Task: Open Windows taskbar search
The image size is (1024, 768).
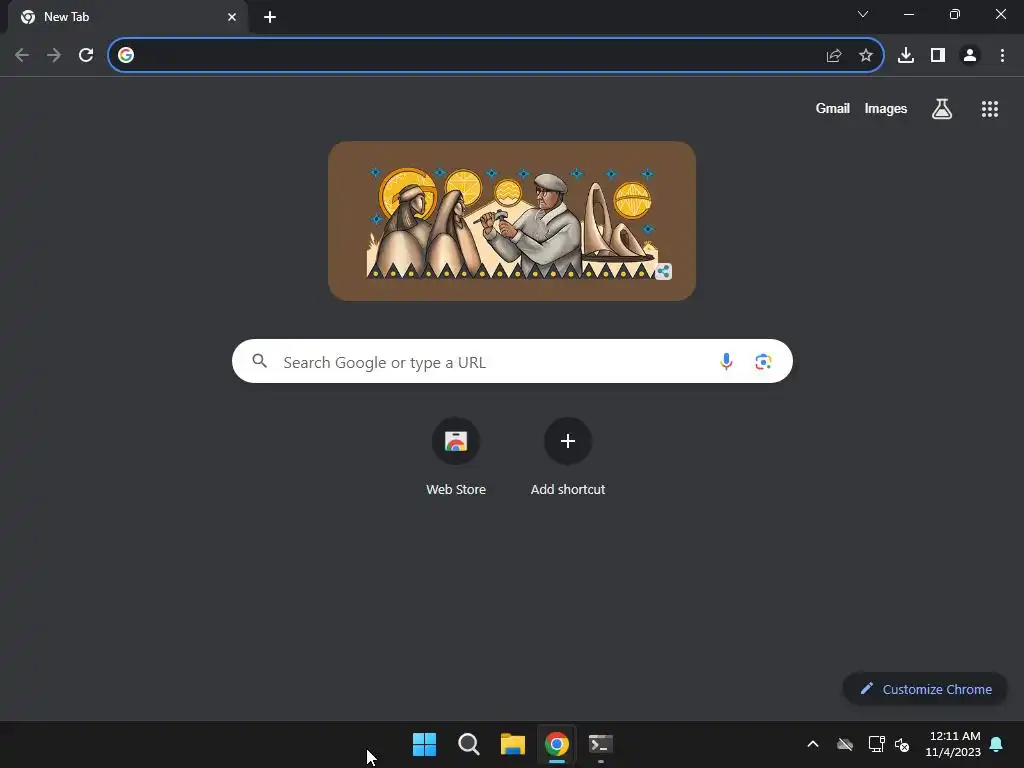Action: pos(469,744)
